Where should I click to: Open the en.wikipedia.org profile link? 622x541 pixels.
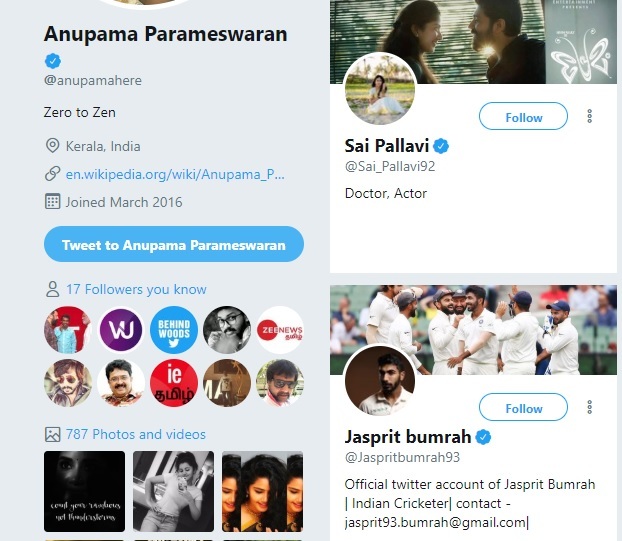pos(175,174)
